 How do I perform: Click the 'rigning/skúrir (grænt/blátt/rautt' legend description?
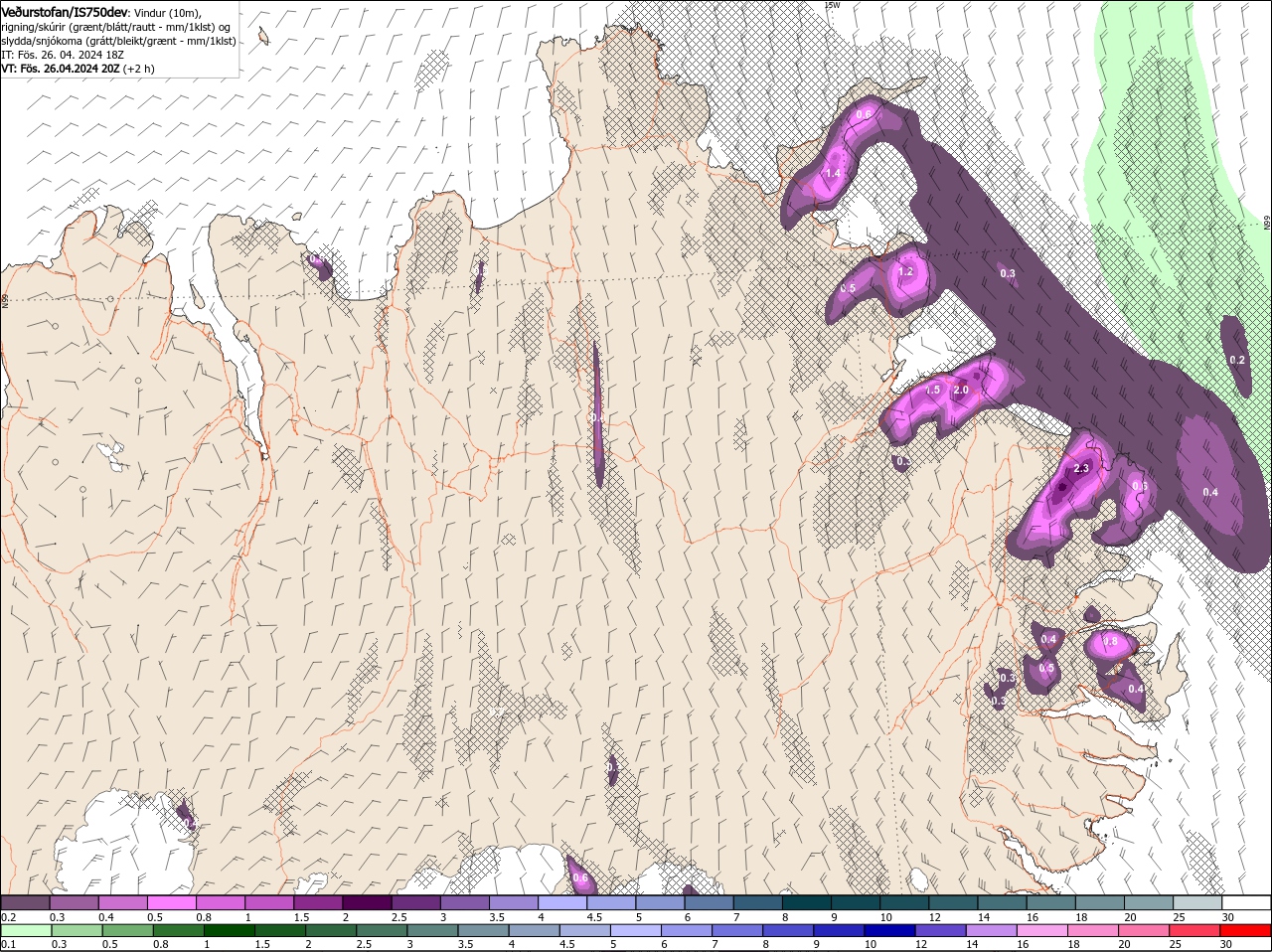[x=82, y=26]
